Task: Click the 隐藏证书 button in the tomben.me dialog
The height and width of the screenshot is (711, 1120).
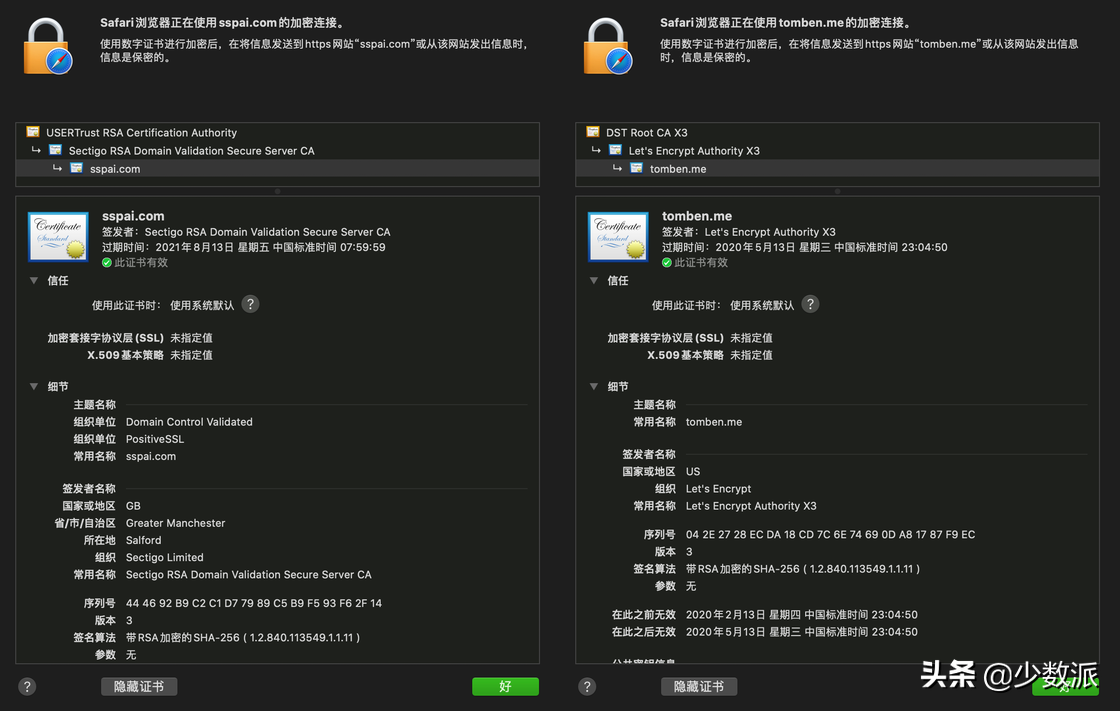Action: [x=698, y=687]
